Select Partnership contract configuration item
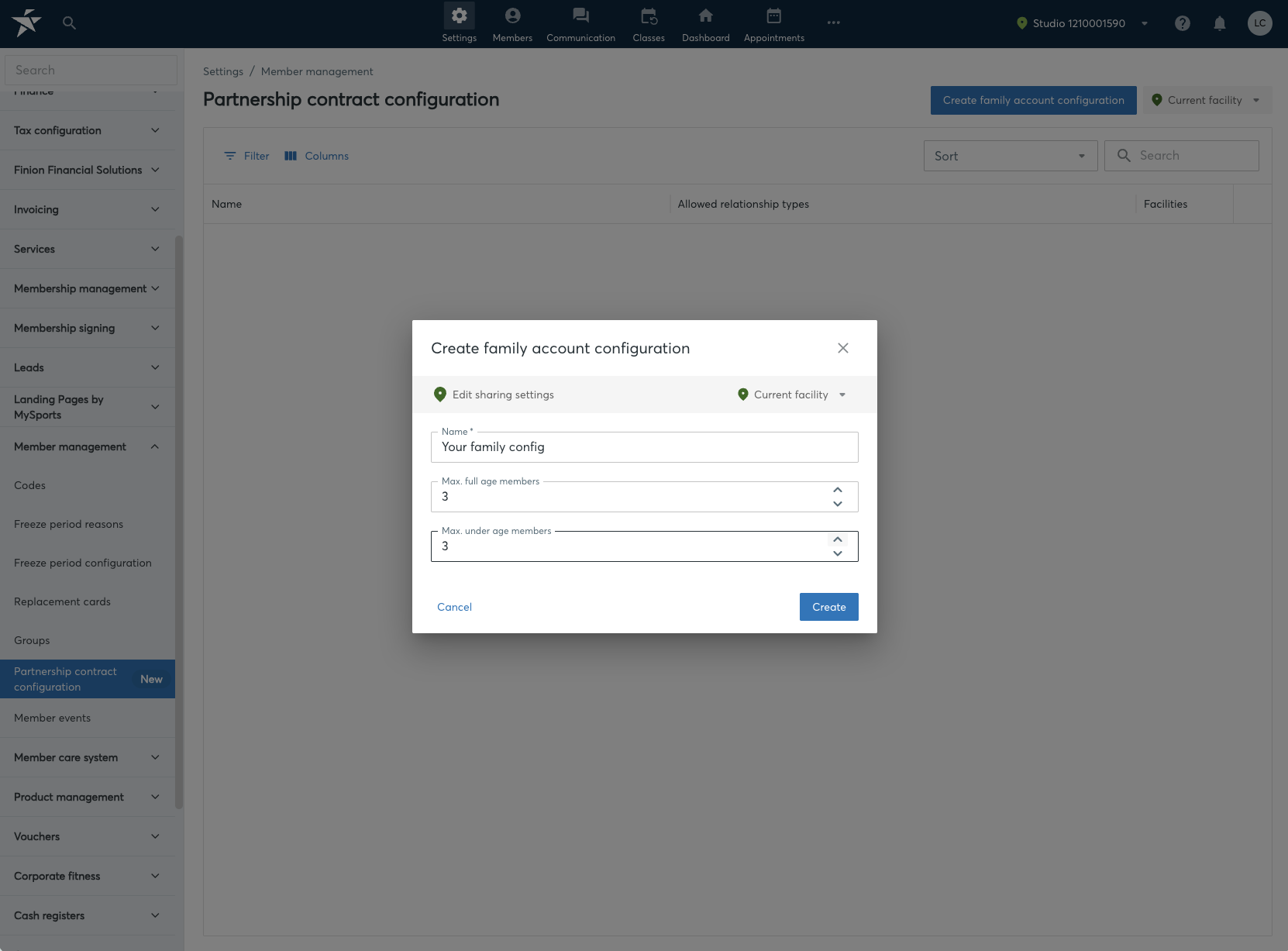Viewport: 1288px width, 951px height. point(88,679)
